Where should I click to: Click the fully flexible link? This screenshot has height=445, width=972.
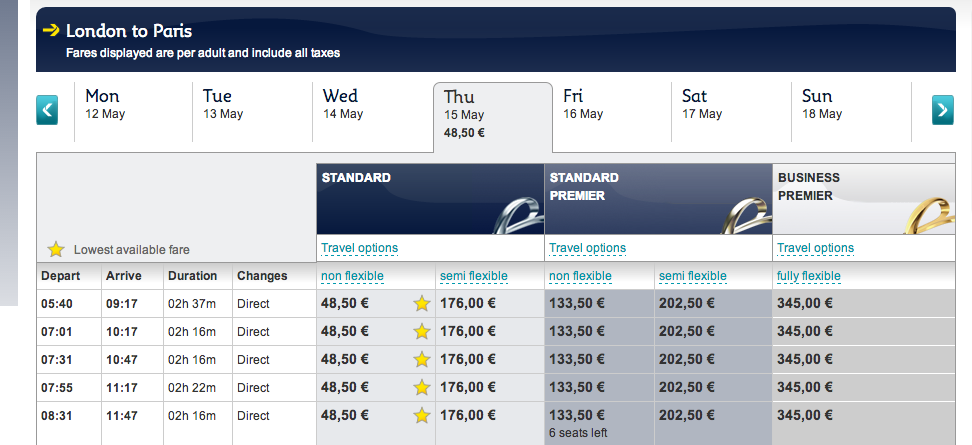(x=809, y=276)
